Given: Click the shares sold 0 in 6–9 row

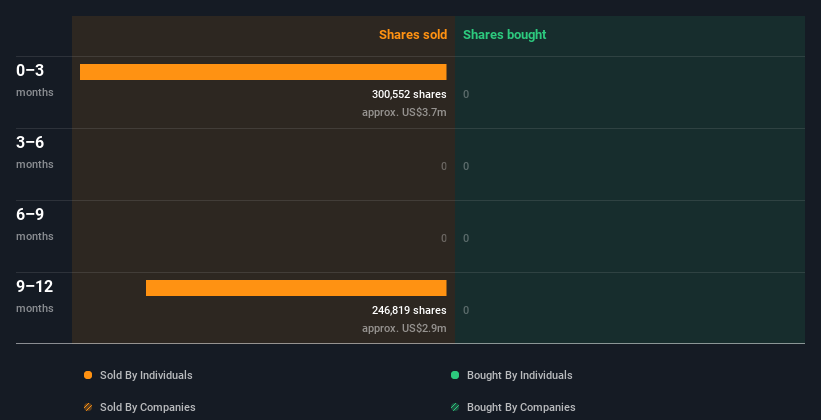Looking at the screenshot, I should tap(444, 238).
